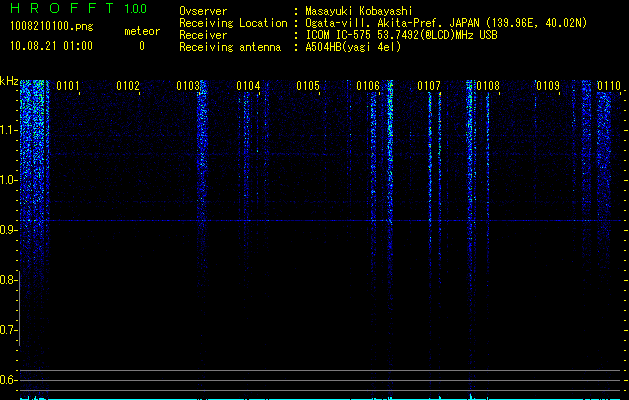Click the 1.0 kHz axis label
This screenshot has height=400, width=629.
tap(9, 180)
